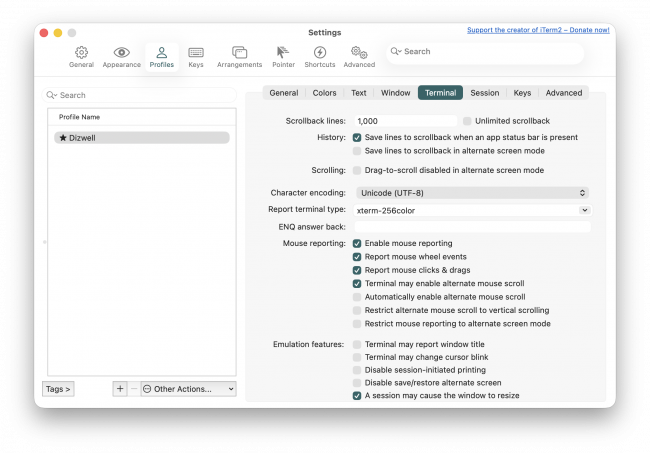The width and height of the screenshot is (650, 453).
Task: Open the Other Actions dropdown menu
Action: [x=188, y=388]
